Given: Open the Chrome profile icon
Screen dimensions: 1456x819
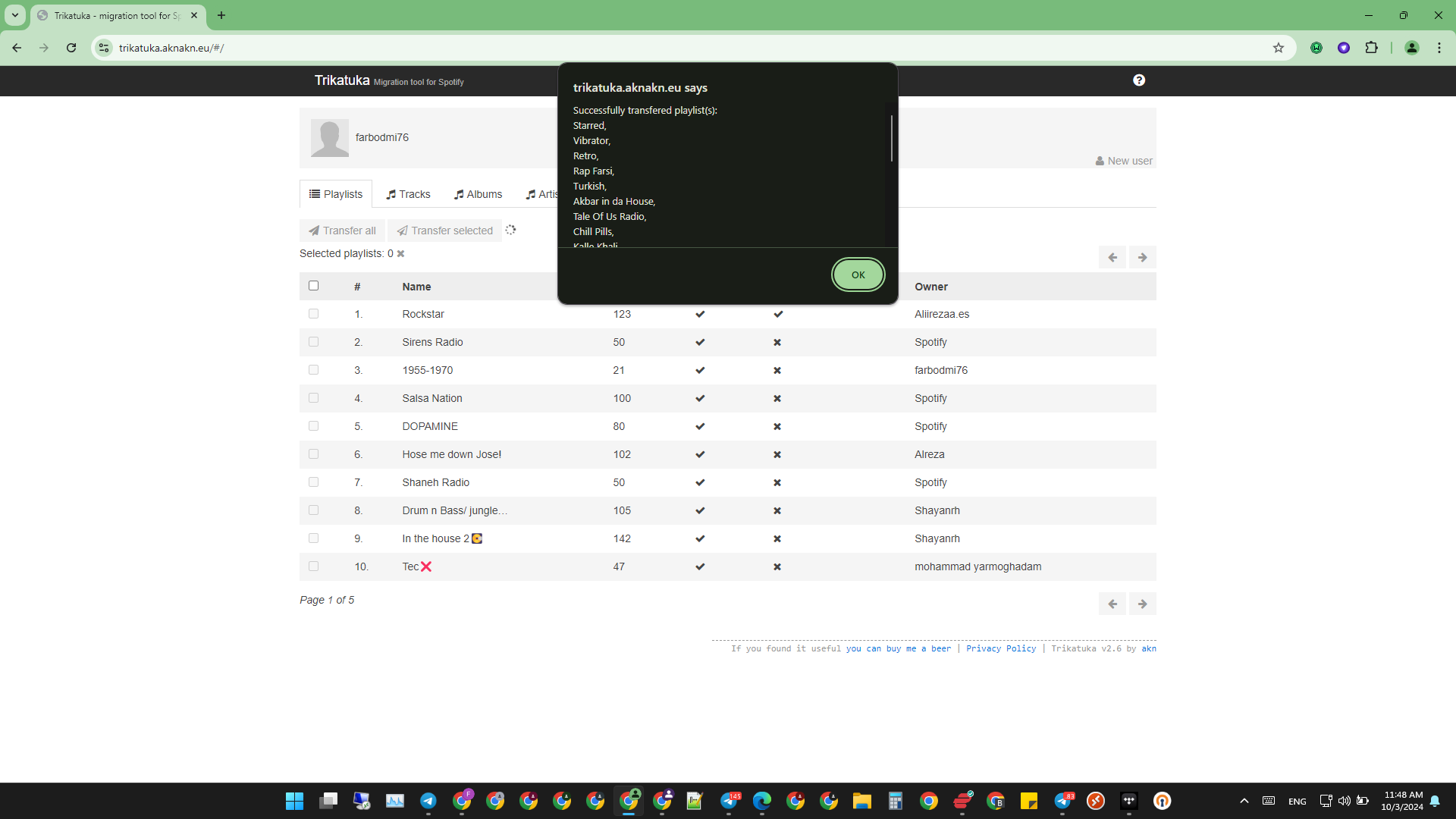Looking at the screenshot, I should pyautogui.click(x=1412, y=48).
